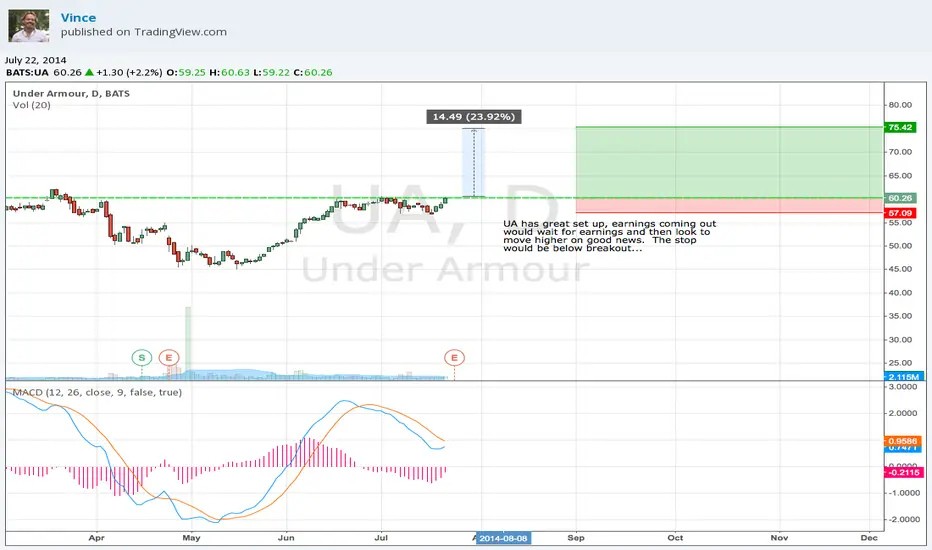Click the H:60.63 high price value
The width and height of the screenshot is (932, 550).
point(229,73)
